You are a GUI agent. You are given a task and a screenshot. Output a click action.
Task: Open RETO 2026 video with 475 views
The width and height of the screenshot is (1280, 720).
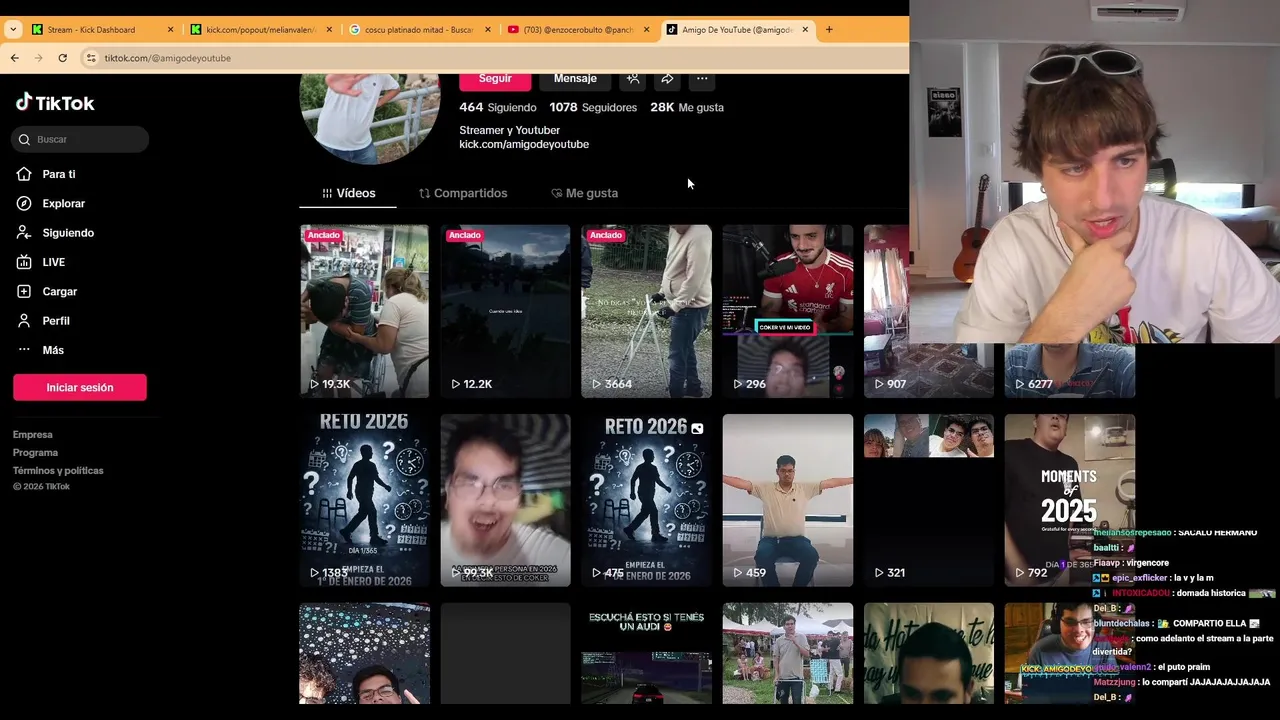pyautogui.click(x=647, y=500)
